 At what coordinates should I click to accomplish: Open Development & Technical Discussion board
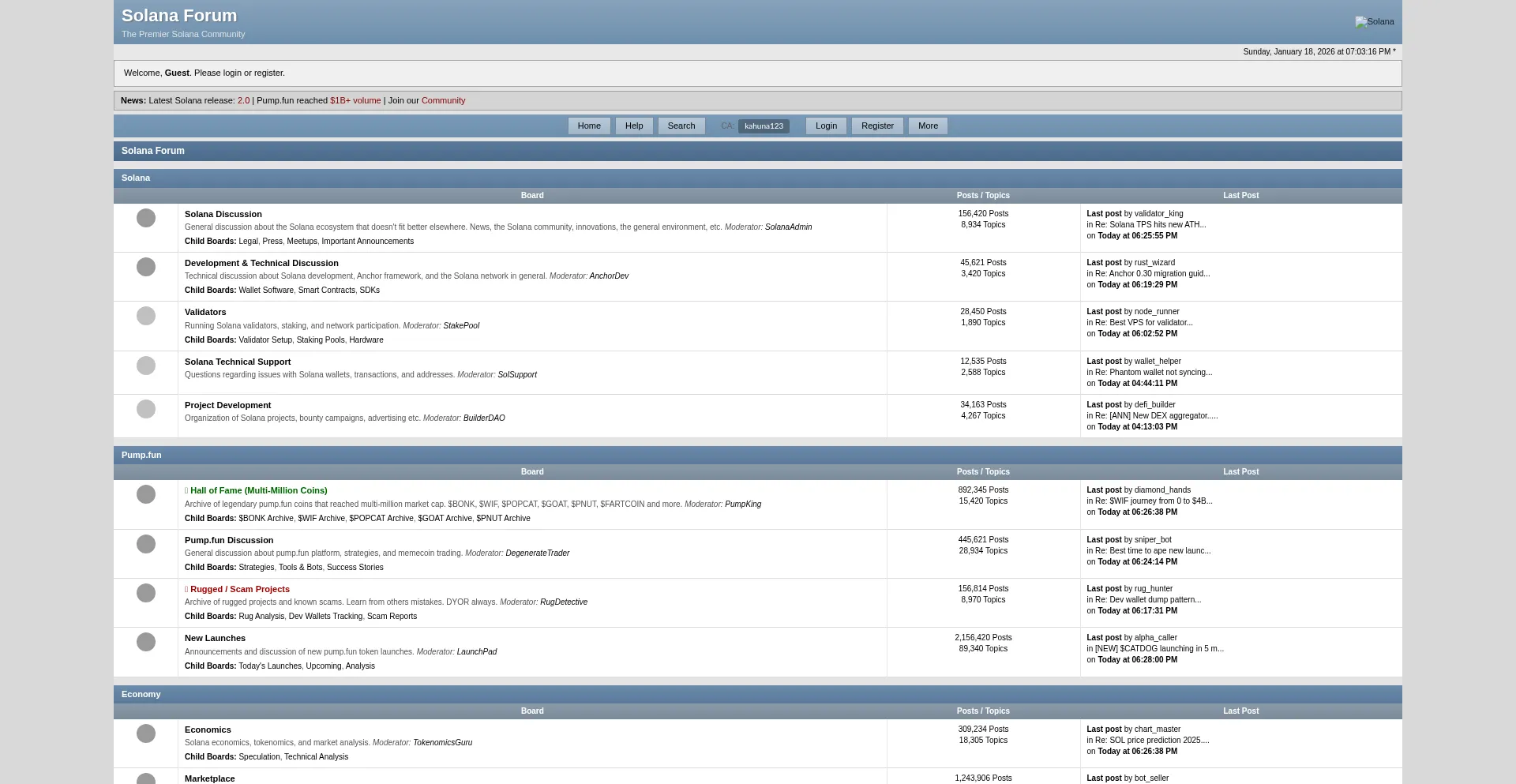261,263
